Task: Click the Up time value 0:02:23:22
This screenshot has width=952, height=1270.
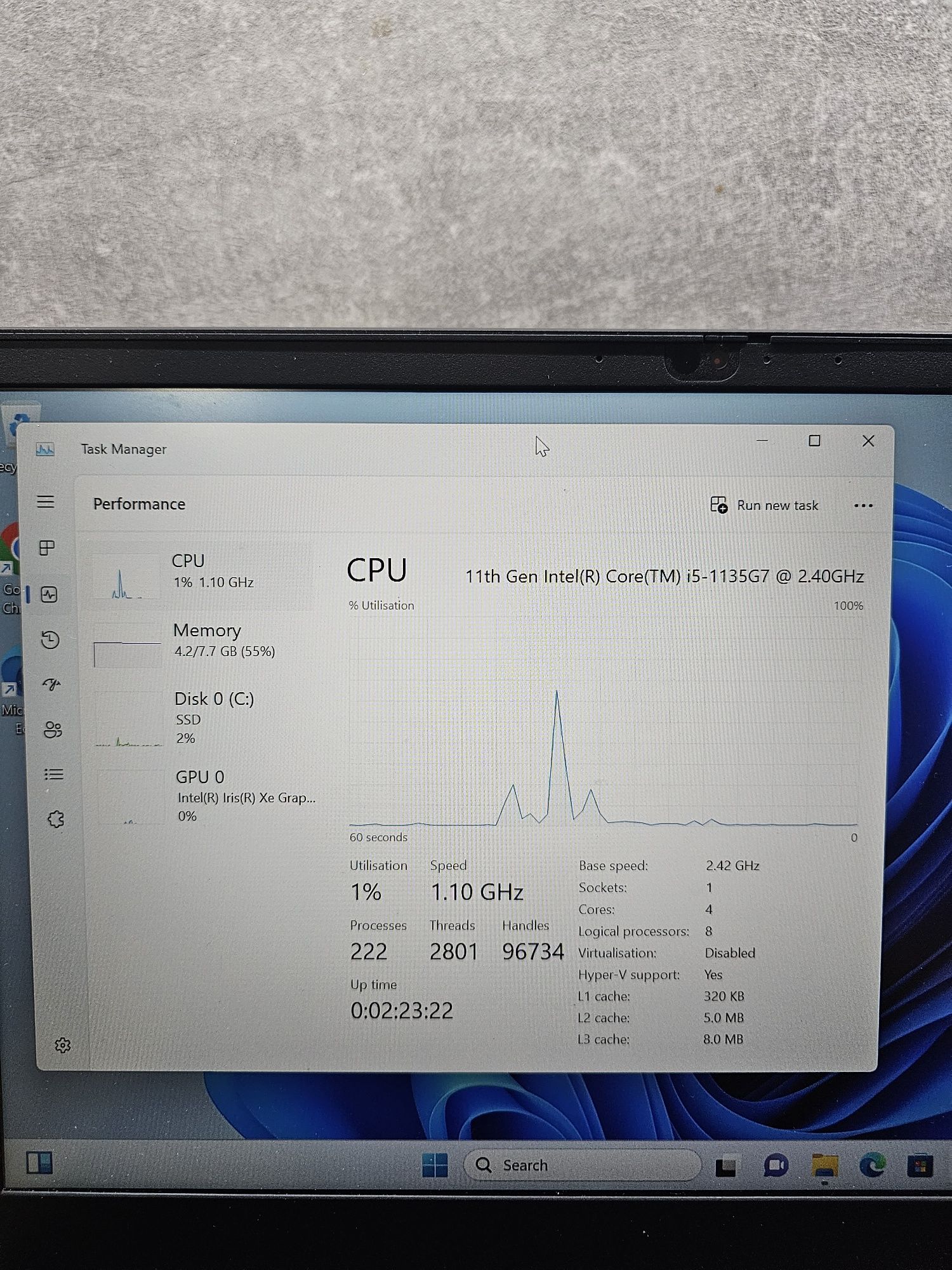Action: click(402, 1010)
